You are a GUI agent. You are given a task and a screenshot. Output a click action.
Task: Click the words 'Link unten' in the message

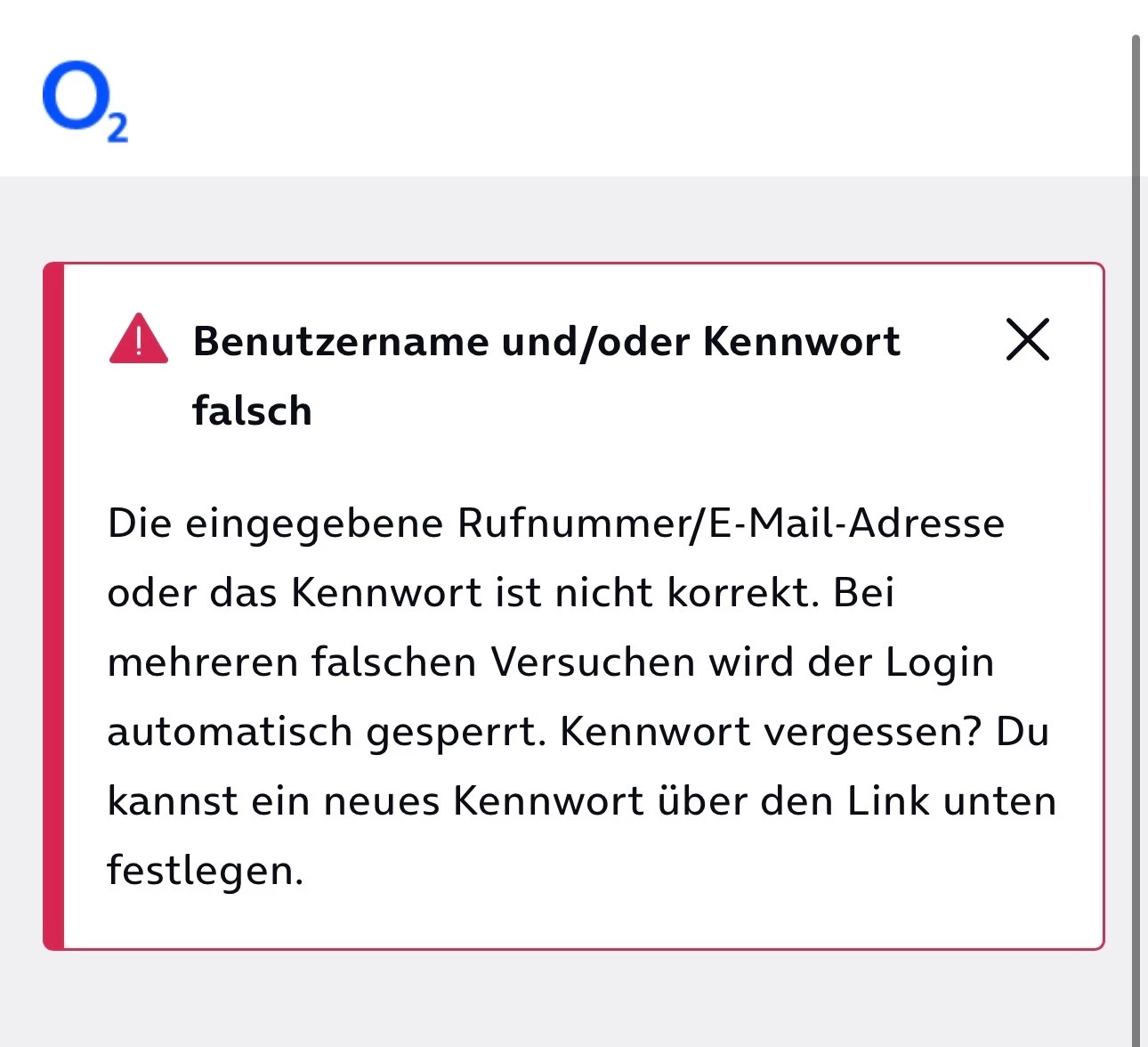(950, 801)
